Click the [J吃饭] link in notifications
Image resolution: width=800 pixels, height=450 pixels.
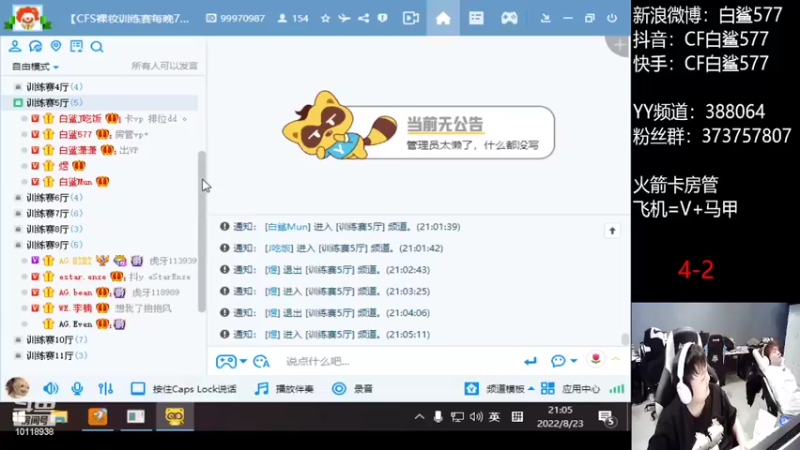(x=279, y=248)
